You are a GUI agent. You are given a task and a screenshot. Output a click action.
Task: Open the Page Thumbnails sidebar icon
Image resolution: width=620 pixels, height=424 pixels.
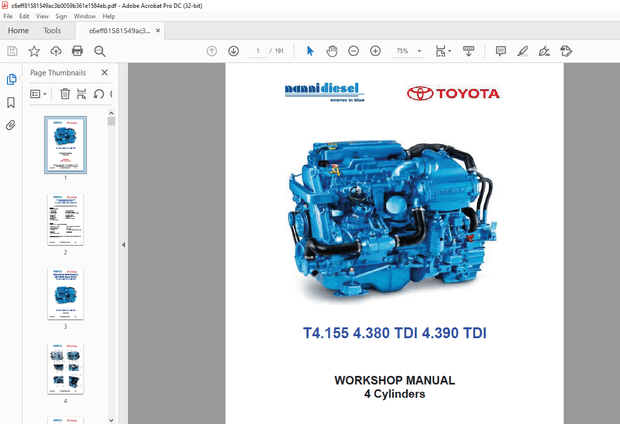(x=11, y=80)
